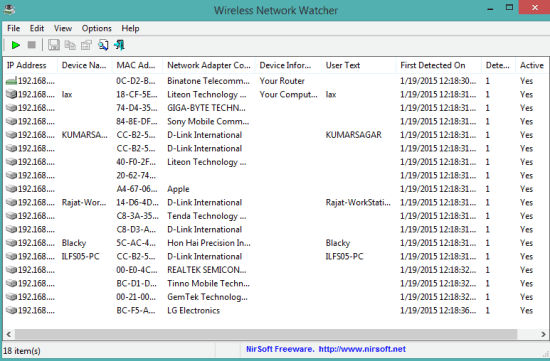
Task: Click the device icon on the REALTEK row
Action: pyautogui.click(x=11, y=270)
